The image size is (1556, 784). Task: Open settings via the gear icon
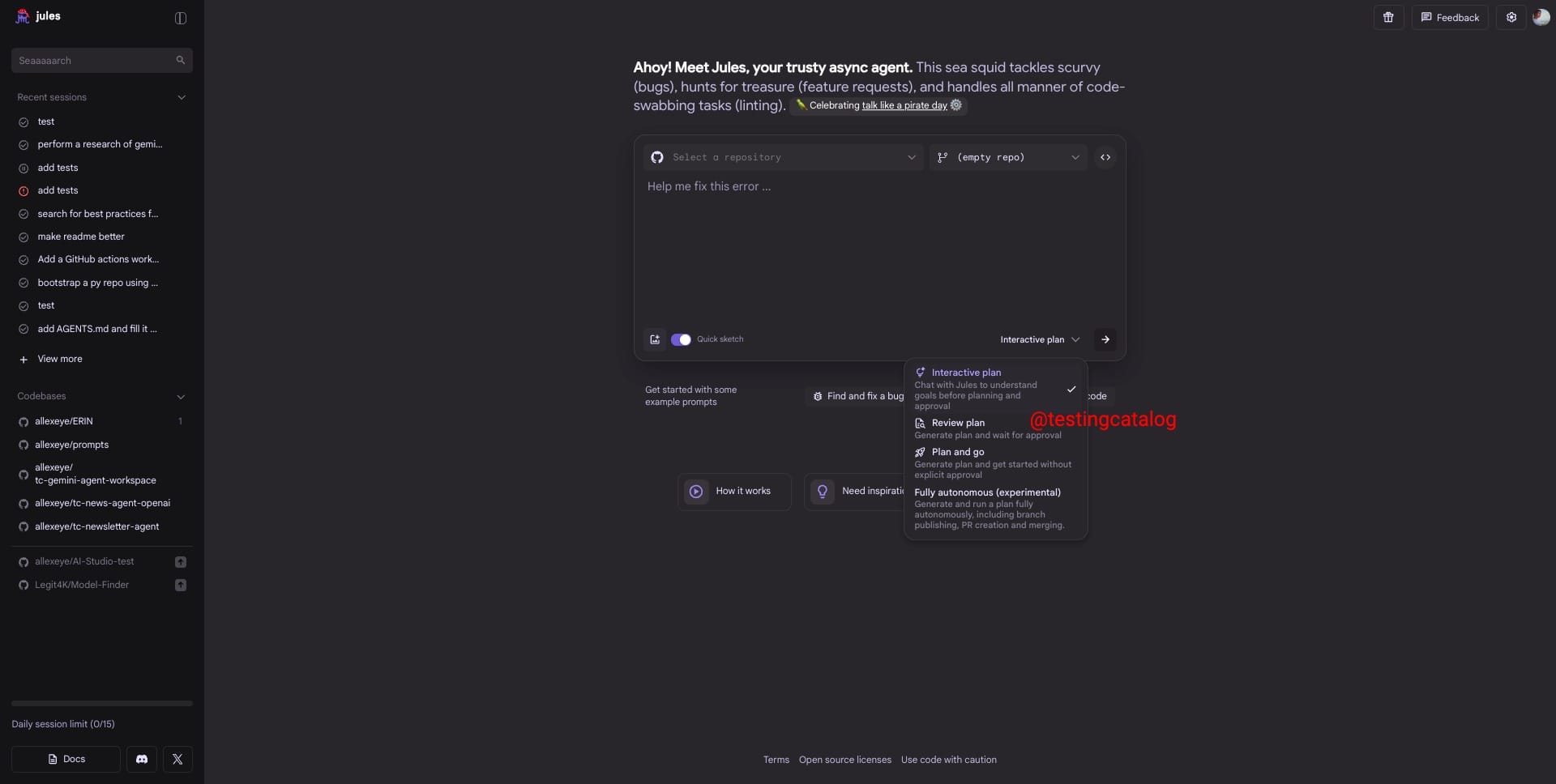coord(1511,17)
